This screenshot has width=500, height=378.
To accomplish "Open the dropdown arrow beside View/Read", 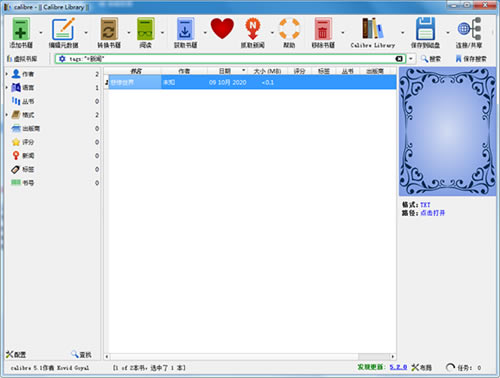I will pyautogui.click(x=162, y=33).
